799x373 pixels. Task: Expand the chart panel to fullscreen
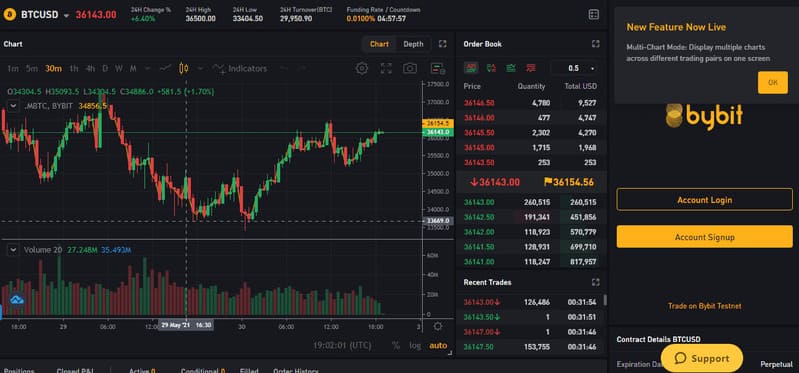[x=442, y=44]
